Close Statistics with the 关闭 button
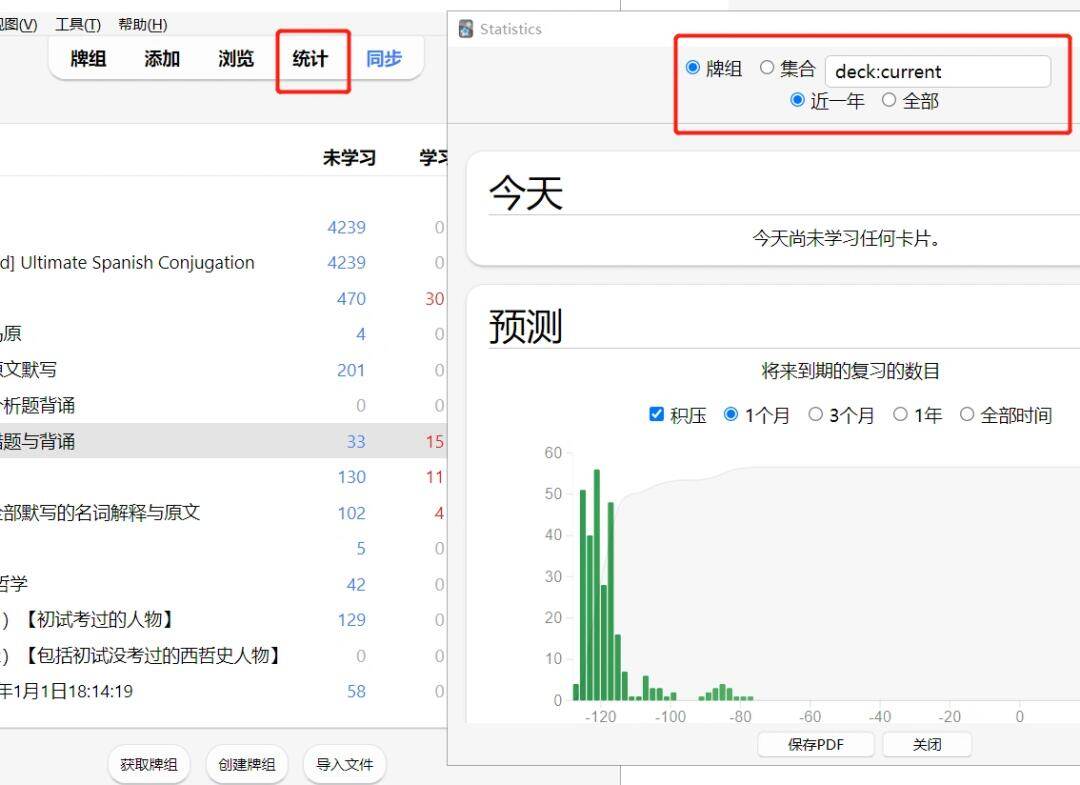Screen dimensions: 1080x785 [927, 744]
